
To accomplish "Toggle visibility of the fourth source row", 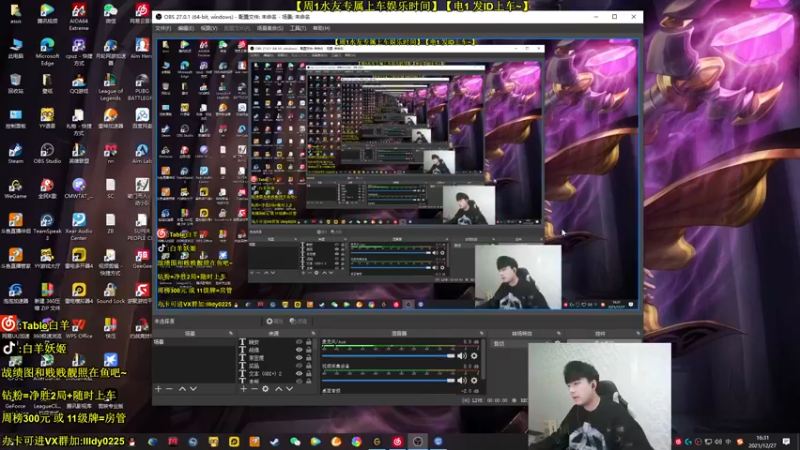I will point(299,366).
